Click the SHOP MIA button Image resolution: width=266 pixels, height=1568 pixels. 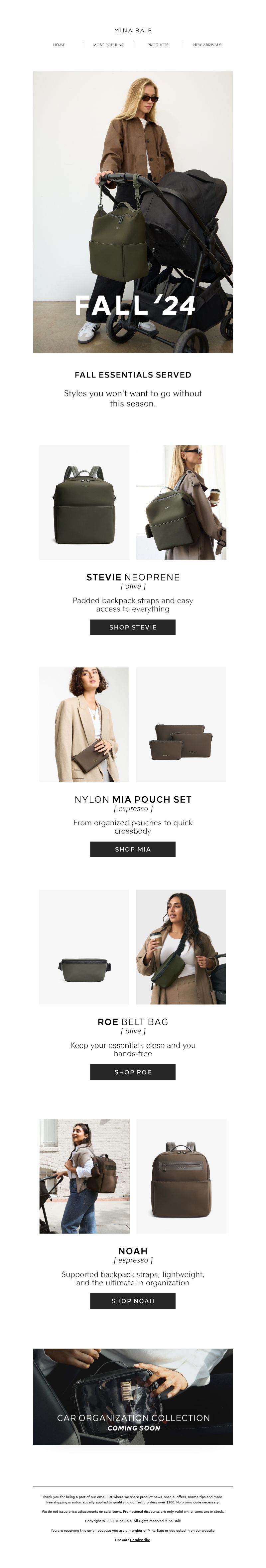[133, 849]
